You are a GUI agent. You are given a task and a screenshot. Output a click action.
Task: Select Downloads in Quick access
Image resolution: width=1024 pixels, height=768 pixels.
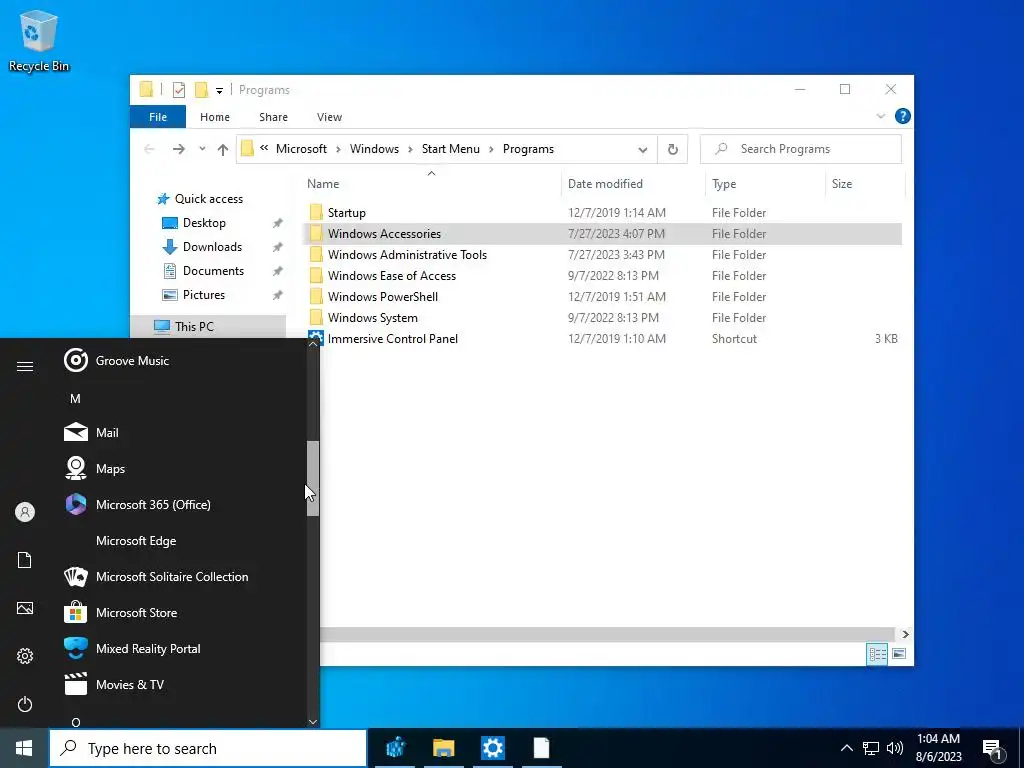(x=212, y=247)
